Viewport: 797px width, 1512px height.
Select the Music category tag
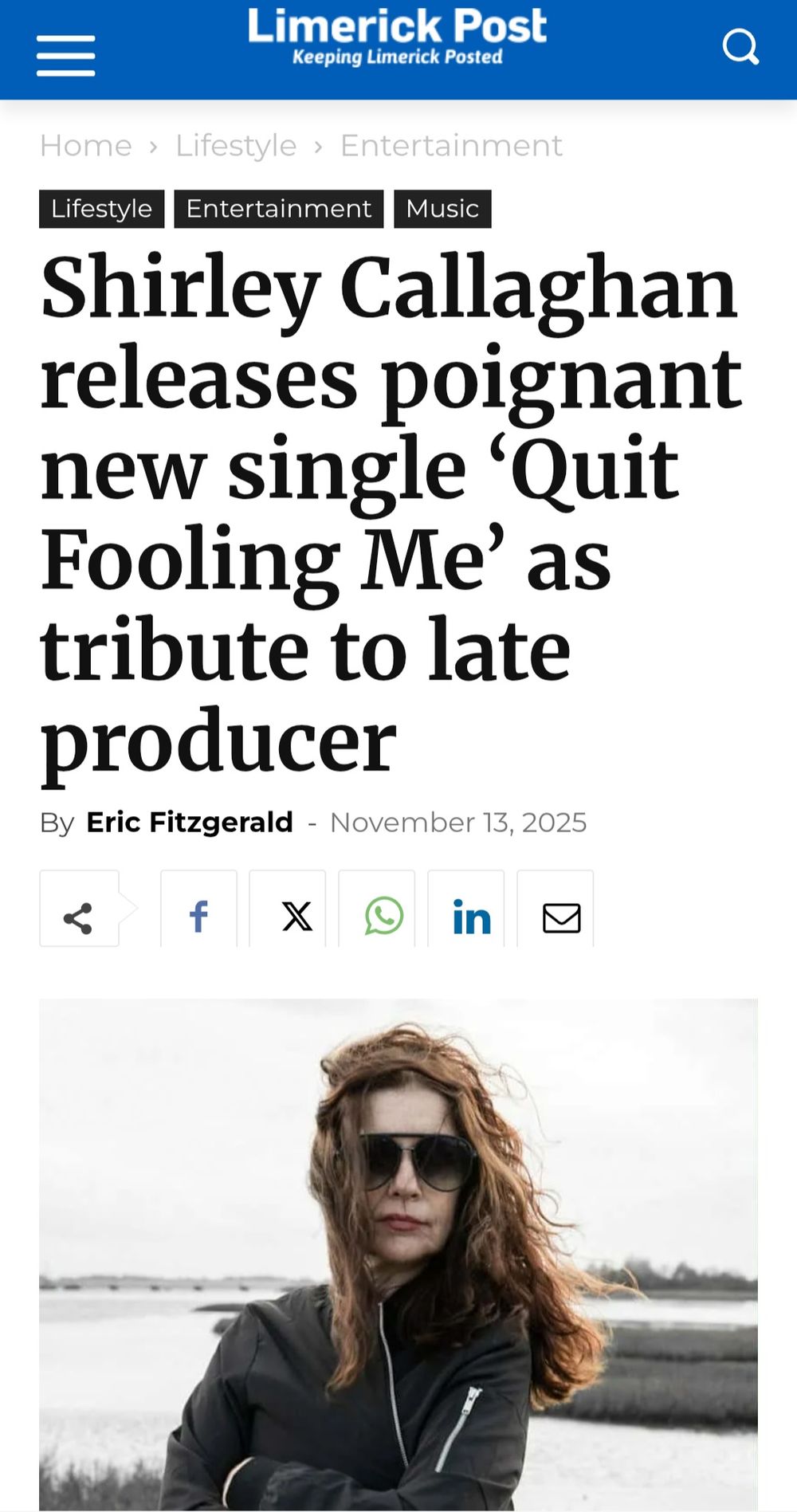tap(442, 209)
